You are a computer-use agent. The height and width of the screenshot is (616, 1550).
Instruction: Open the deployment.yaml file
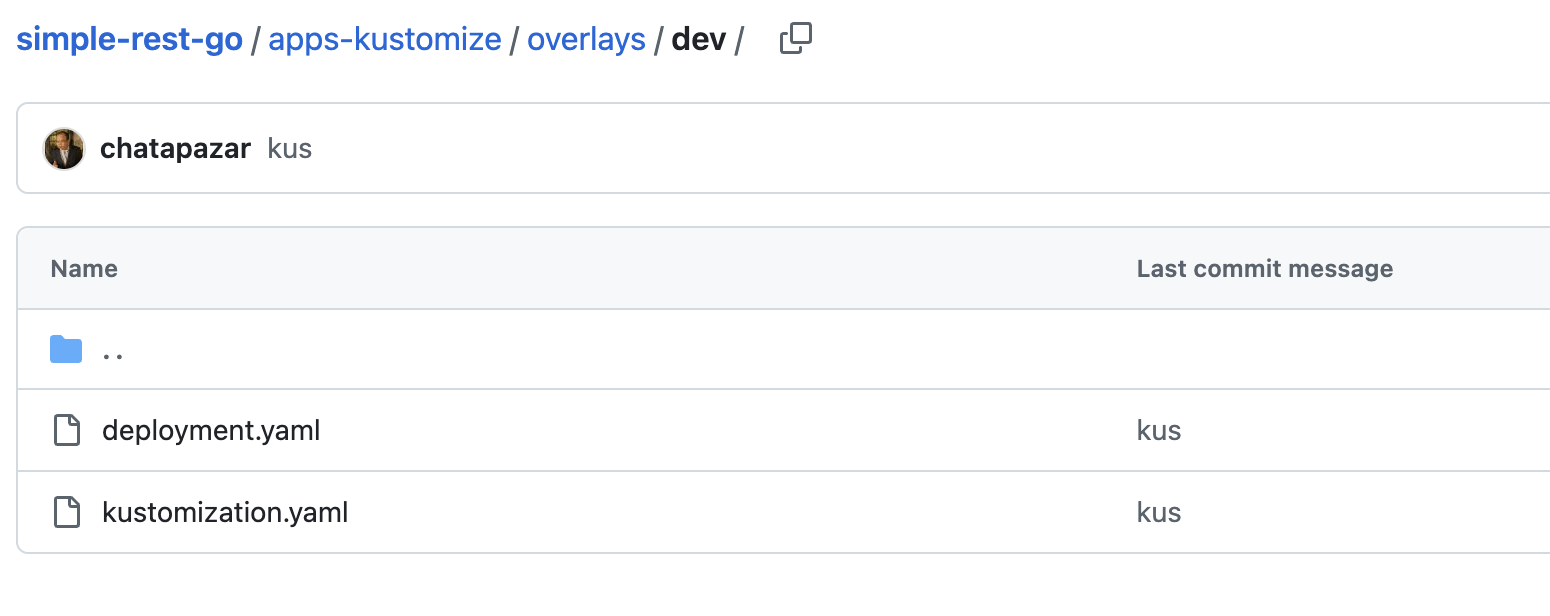pos(211,431)
